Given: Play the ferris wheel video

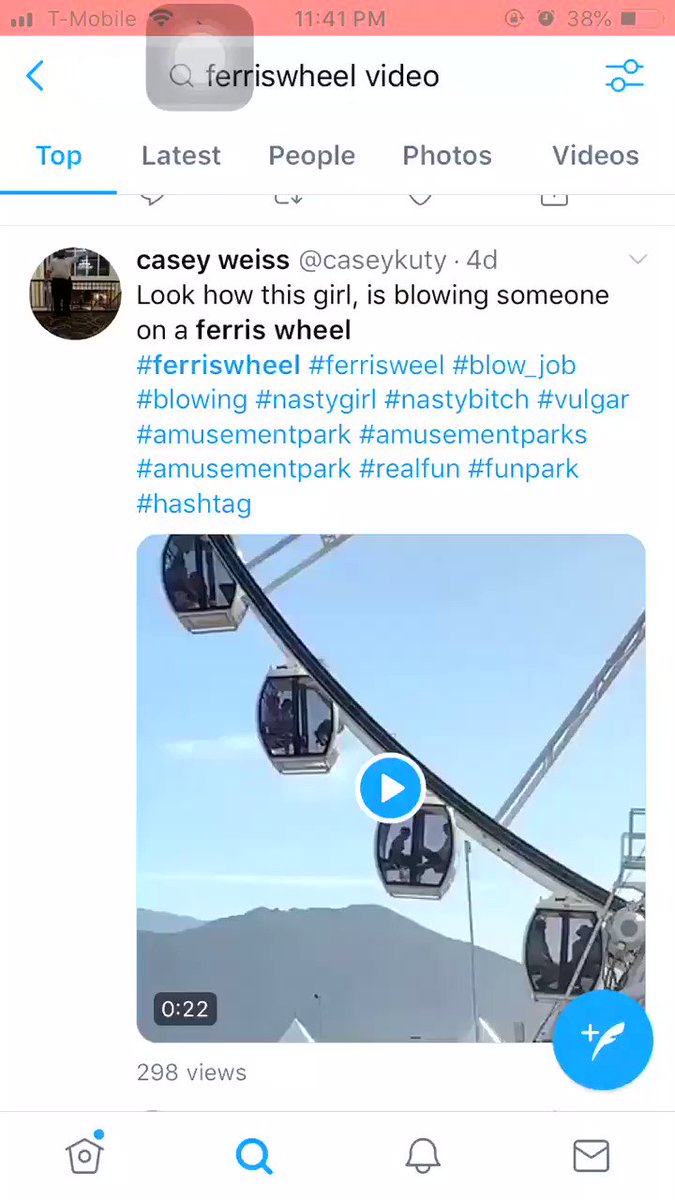Looking at the screenshot, I should click(x=391, y=788).
